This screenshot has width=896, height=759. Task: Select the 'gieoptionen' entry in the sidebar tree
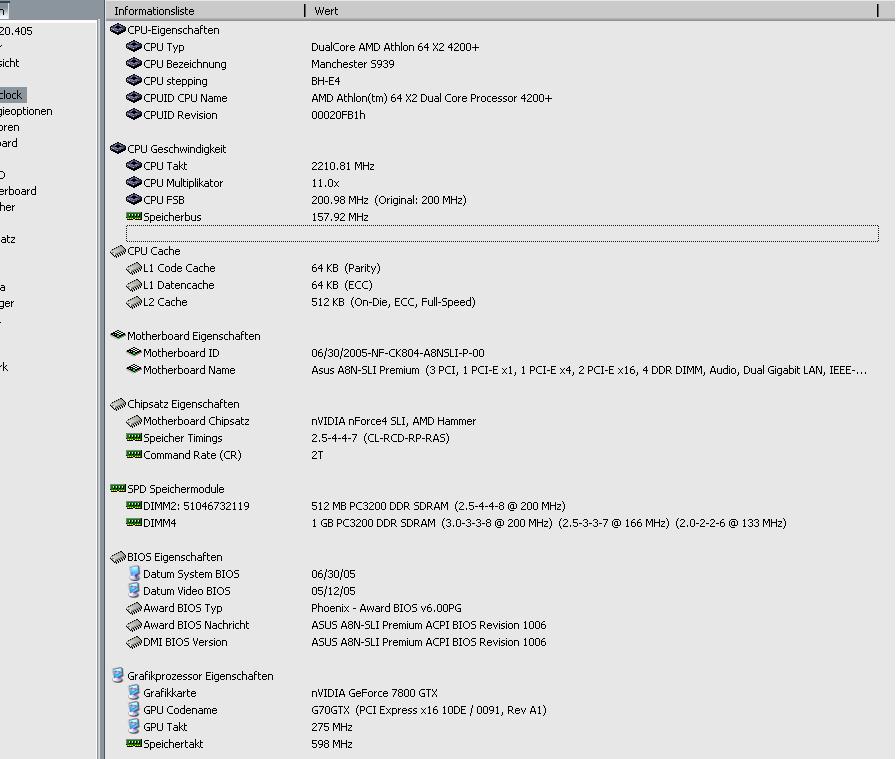click(26, 111)
